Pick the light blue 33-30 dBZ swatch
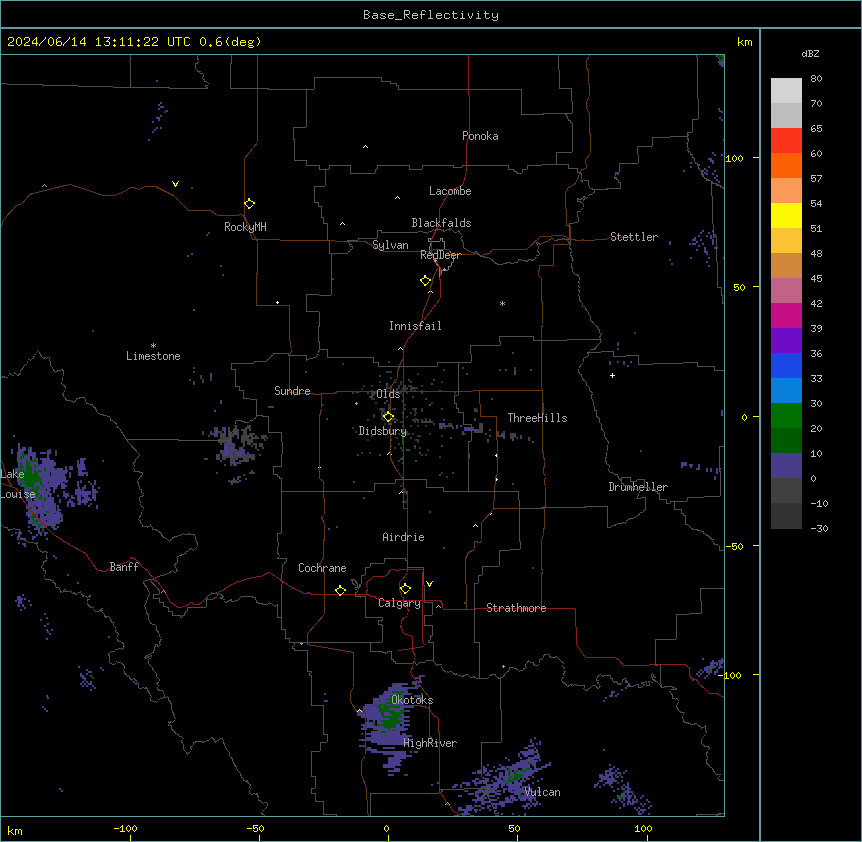 [786, 391]
